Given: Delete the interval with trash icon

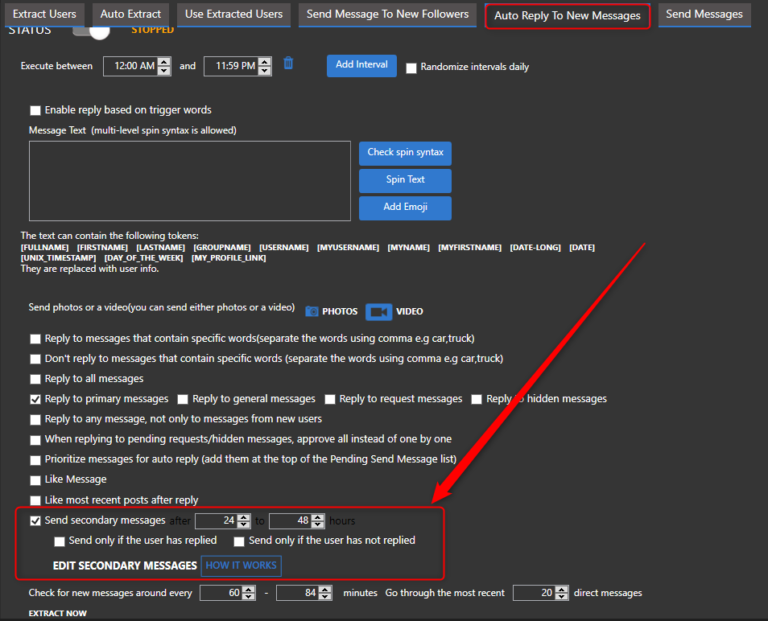Looking at the screenshot, I should coord(288,63).
